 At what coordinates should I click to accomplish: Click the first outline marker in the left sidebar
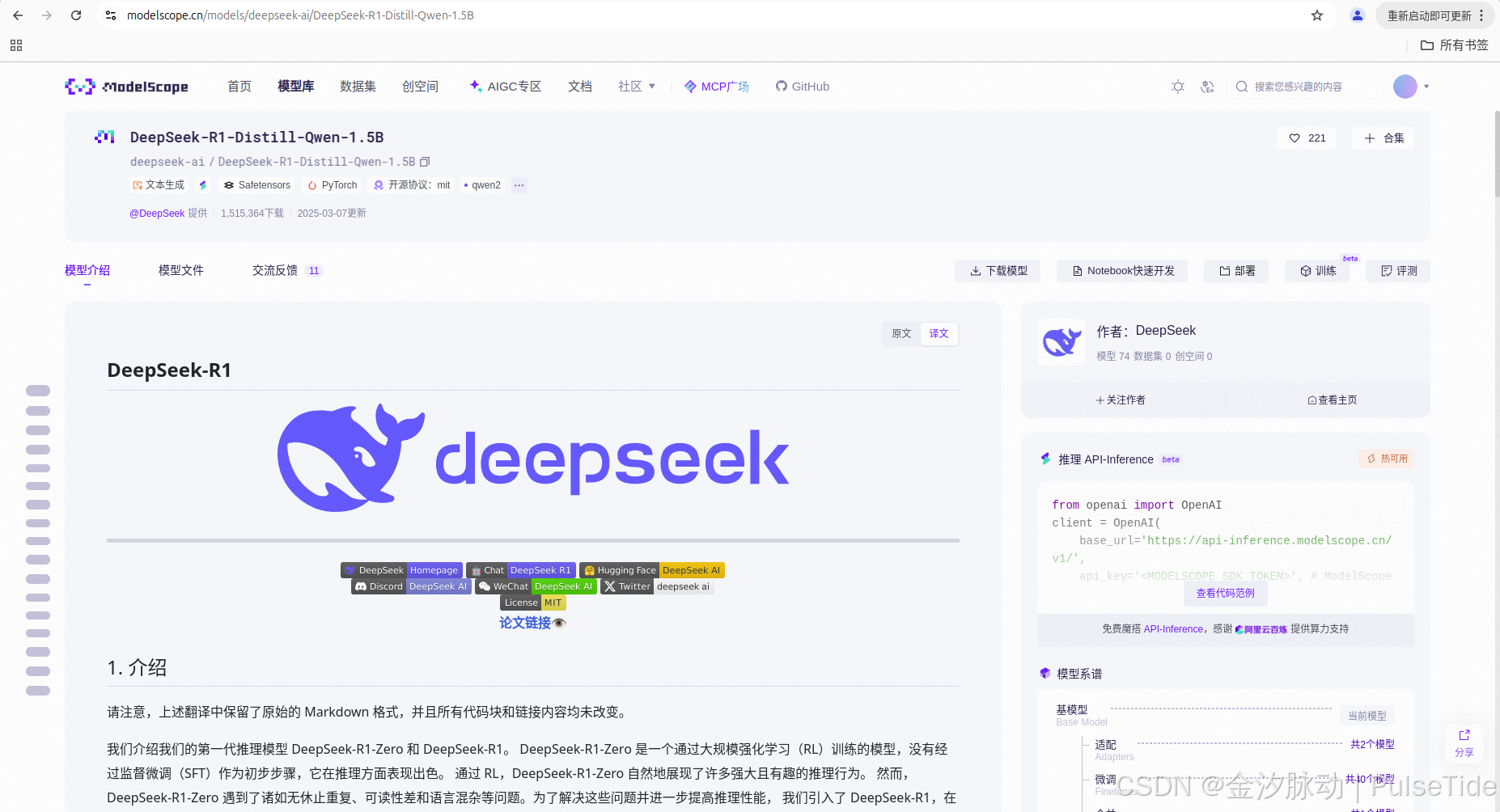pos(38,391)
